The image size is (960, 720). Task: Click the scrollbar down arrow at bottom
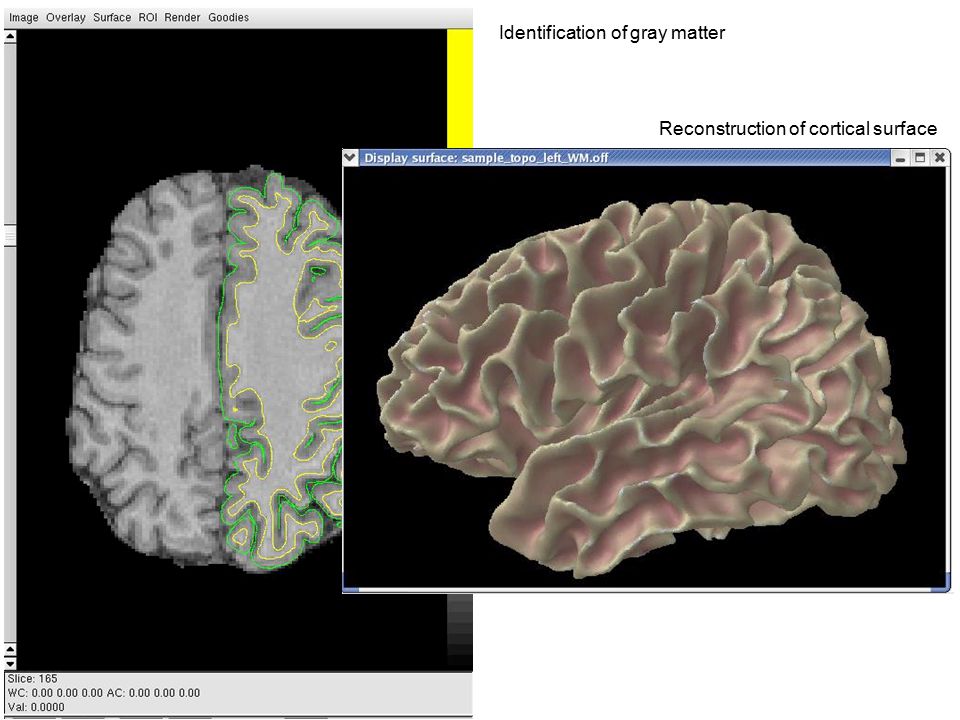click(x=10, y=663)
